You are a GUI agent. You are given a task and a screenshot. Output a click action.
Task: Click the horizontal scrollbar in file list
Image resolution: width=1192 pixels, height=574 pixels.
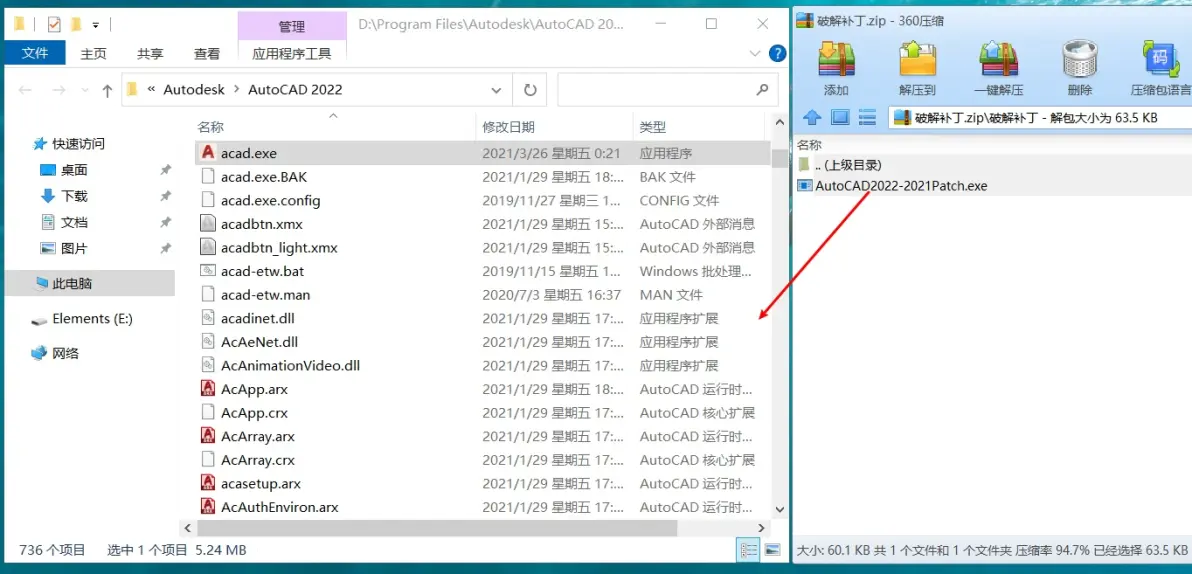click(x=436, y=528)
